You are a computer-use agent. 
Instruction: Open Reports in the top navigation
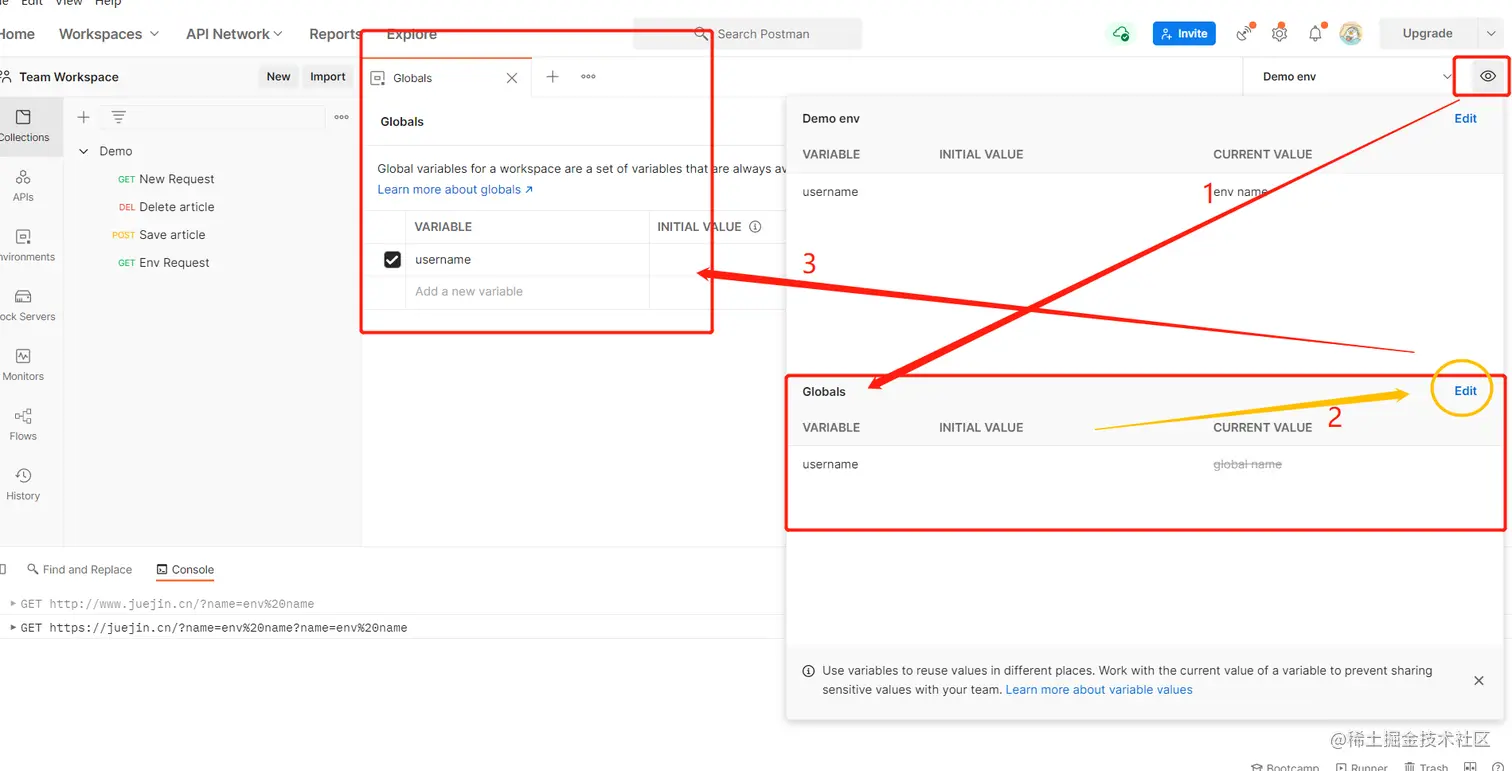(335, 34)
